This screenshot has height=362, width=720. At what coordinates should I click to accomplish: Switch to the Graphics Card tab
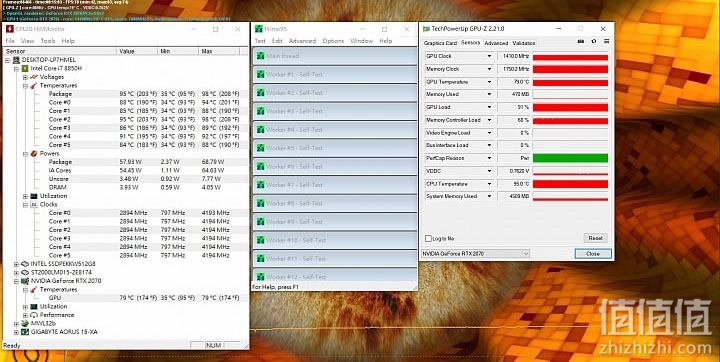[440, 43]
